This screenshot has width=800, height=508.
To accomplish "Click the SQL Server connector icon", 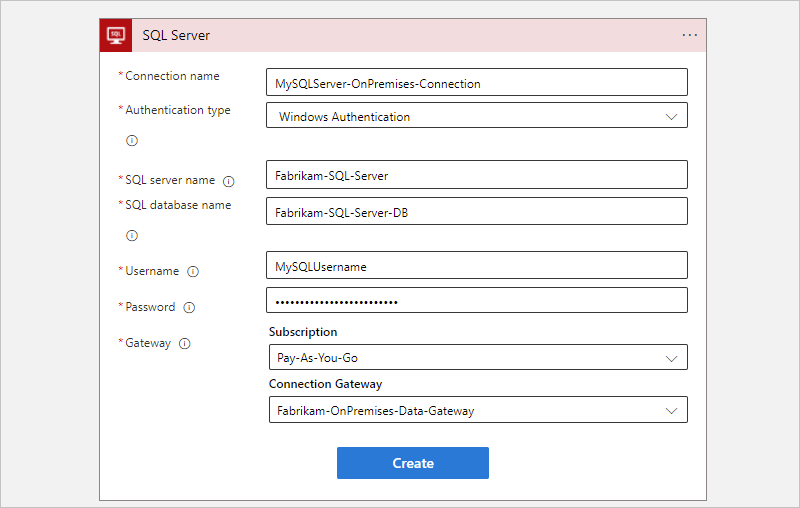I will 116,35.
